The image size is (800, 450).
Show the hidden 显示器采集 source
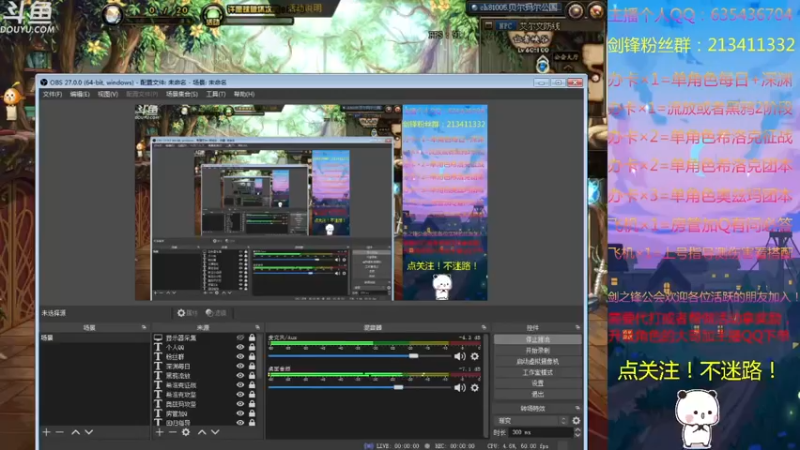240,338
